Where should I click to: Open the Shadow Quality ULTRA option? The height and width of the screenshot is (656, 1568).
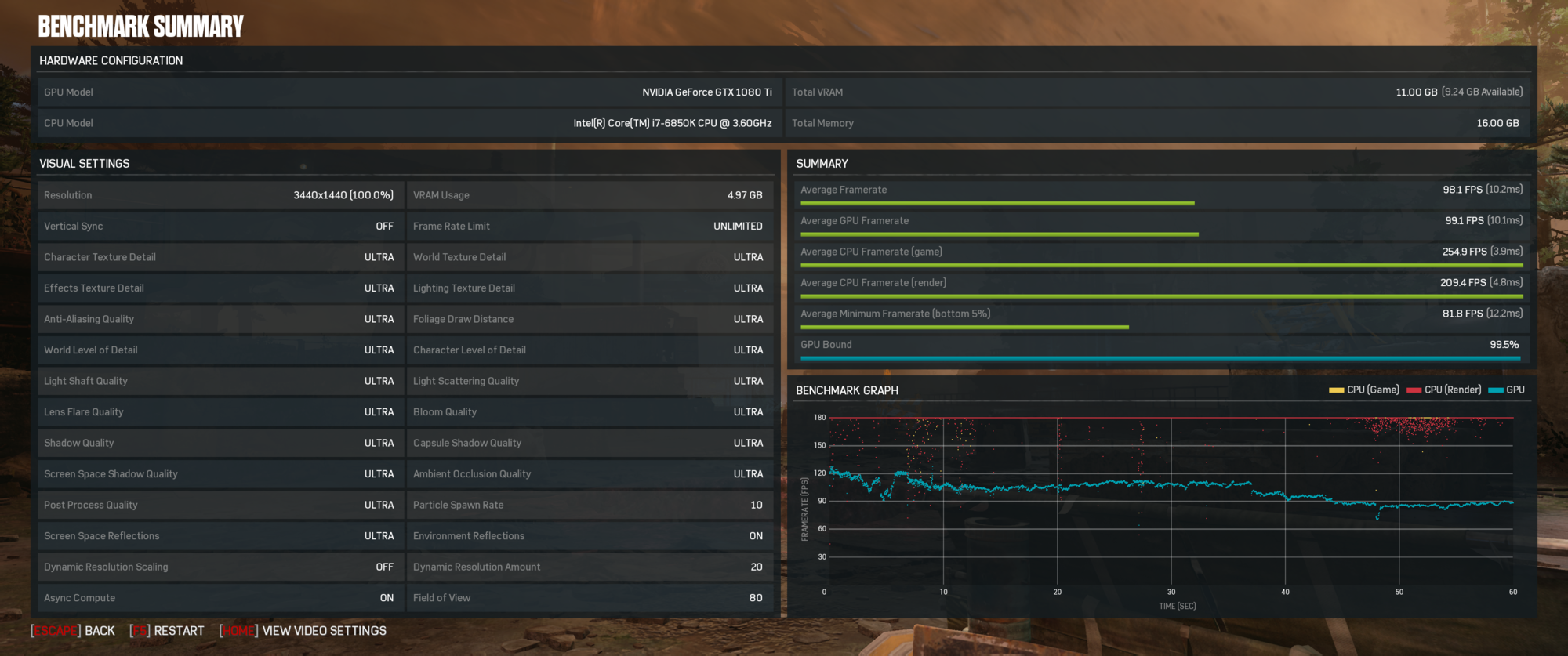tap(379, 444)
